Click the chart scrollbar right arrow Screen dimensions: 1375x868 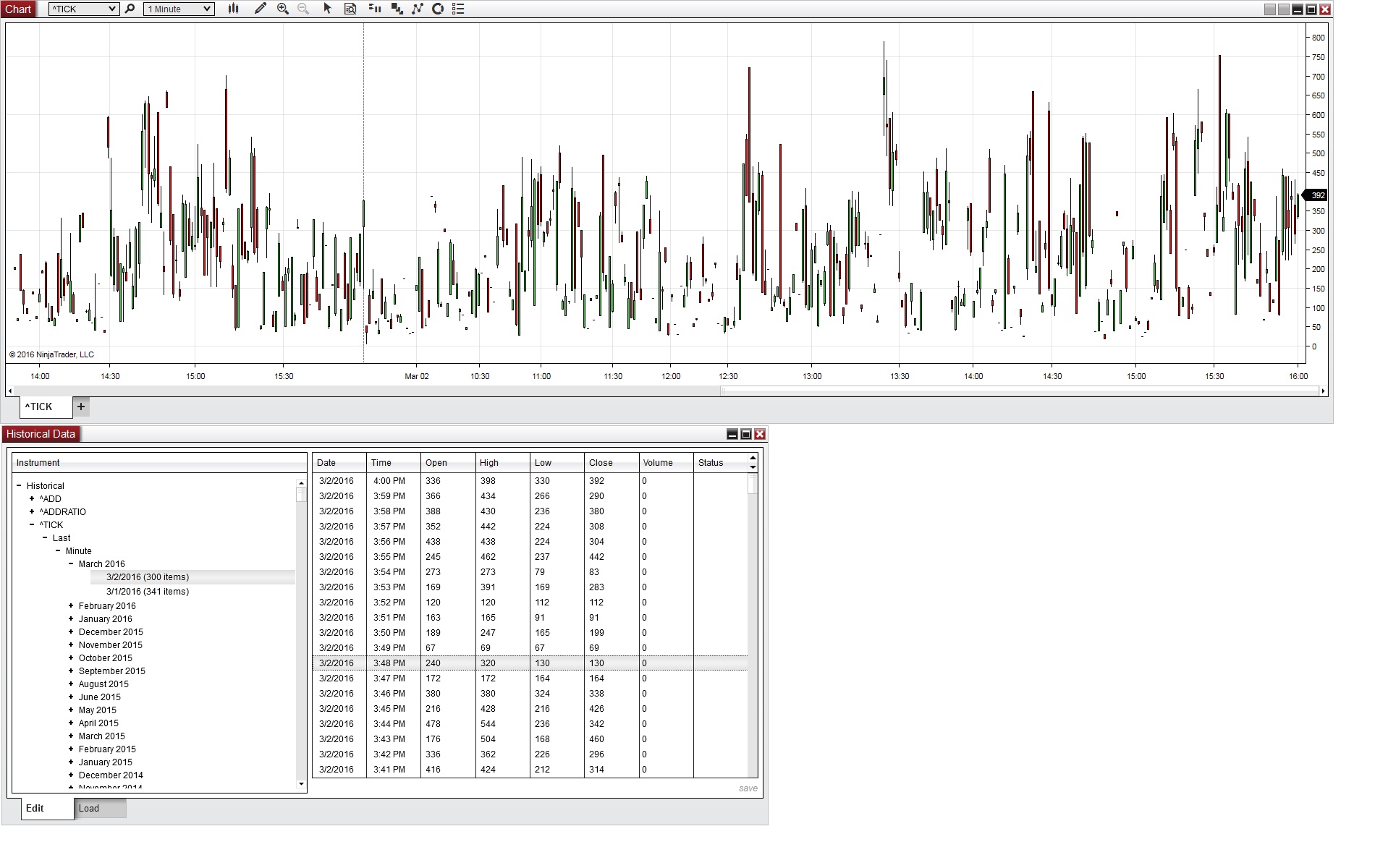pyautogui.click(x=1324, y=391)
